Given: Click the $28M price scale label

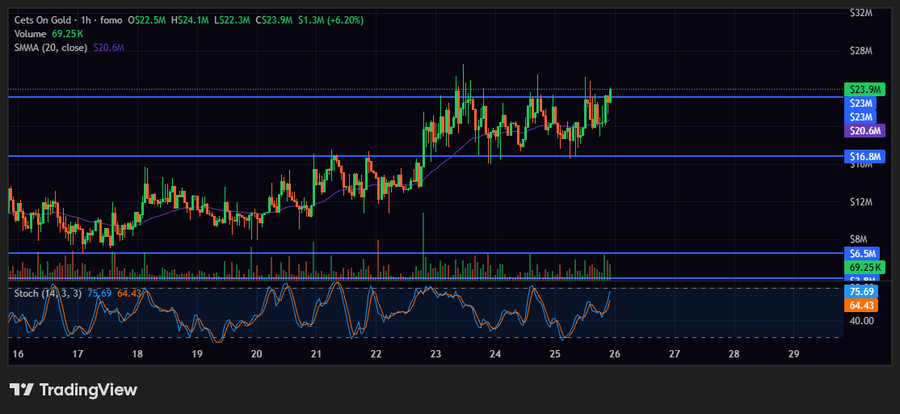Looking at the screenshot, I should [861, 51].
